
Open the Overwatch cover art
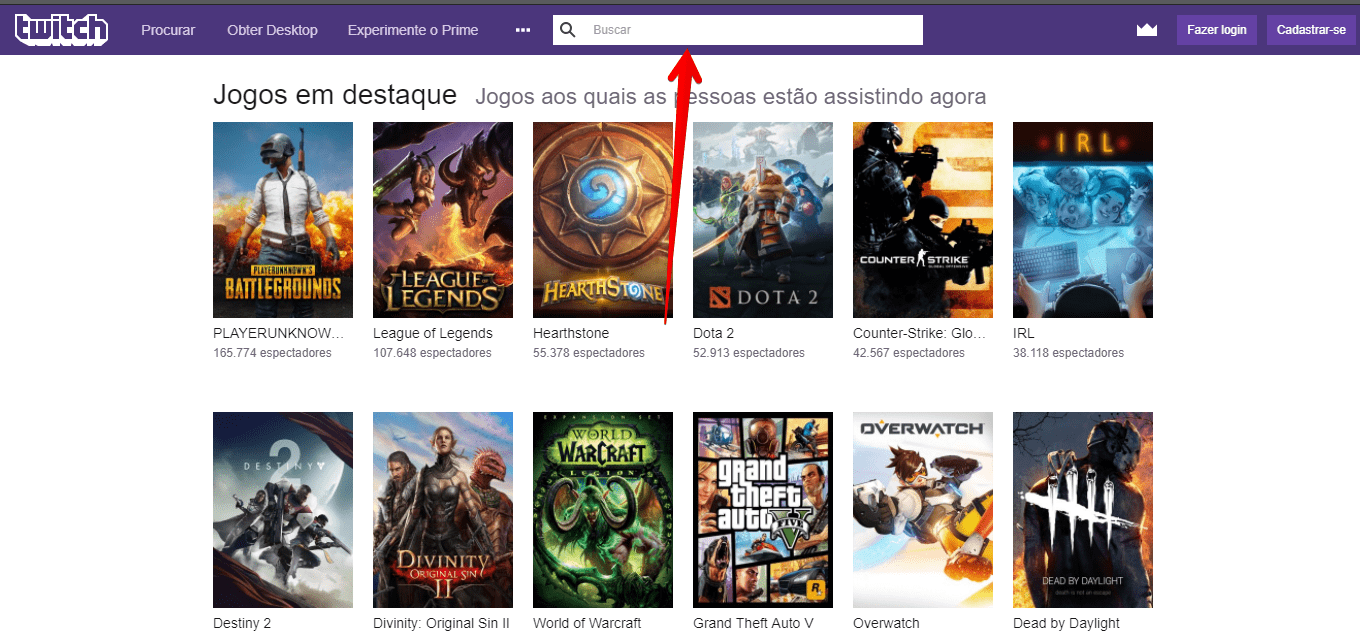(x=923, y=510)
